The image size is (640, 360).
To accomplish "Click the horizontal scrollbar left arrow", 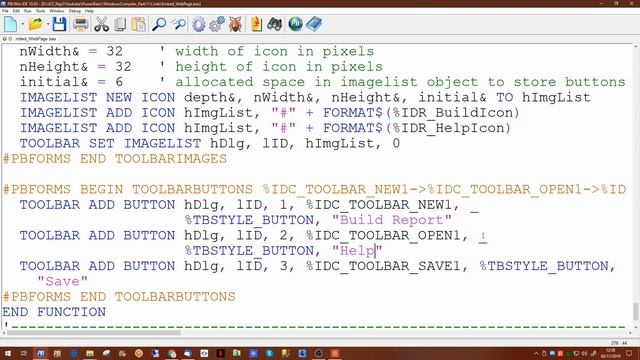I will (x=4, y=332).
